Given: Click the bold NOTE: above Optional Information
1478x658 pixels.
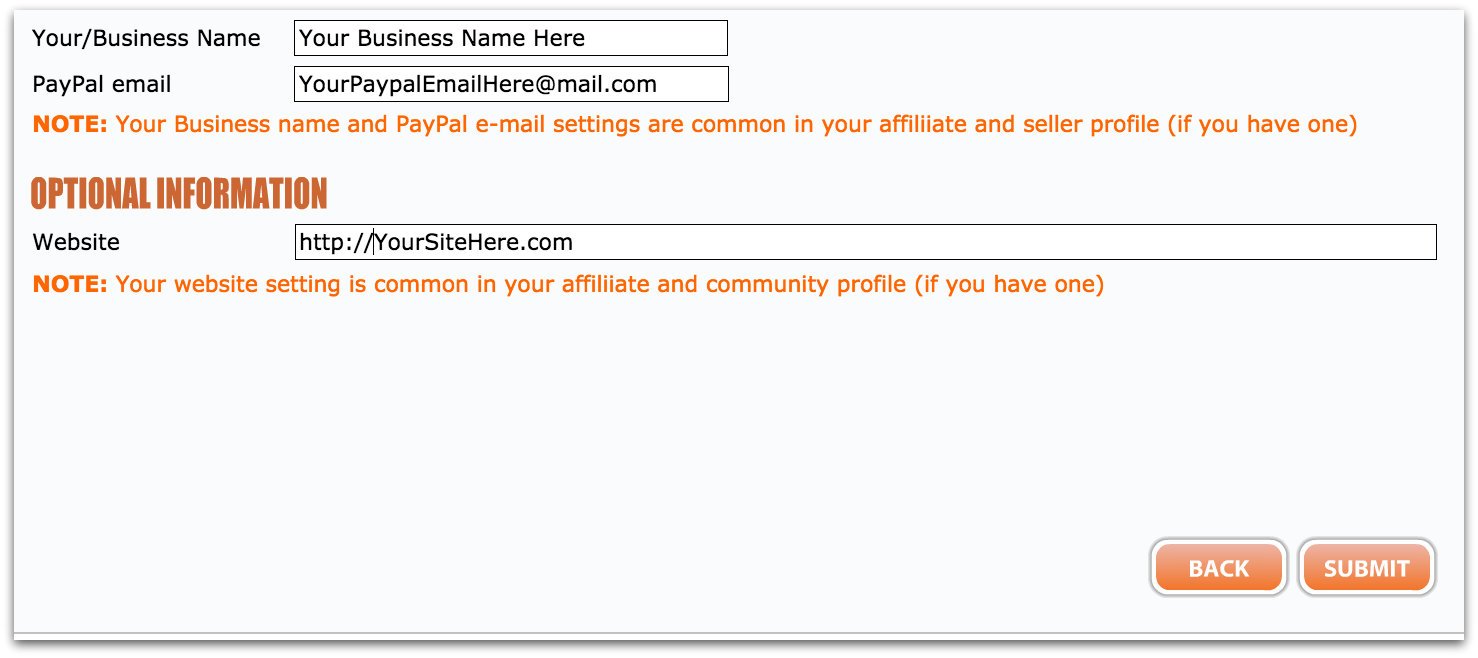Looking at the screenshot, I should pyautogui.click(x=70, y=125).
